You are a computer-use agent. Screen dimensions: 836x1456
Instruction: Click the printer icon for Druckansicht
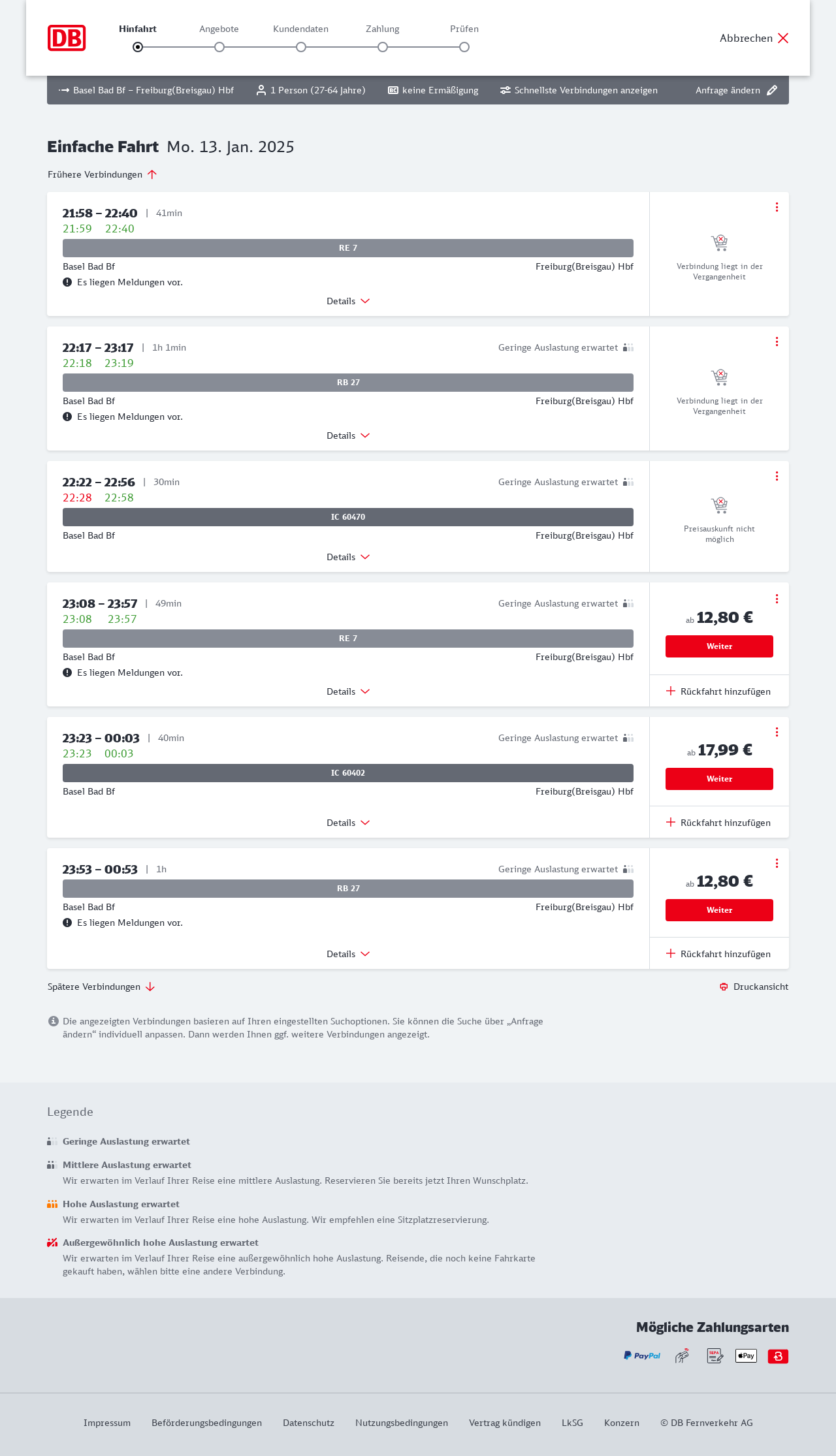point(724,987)
